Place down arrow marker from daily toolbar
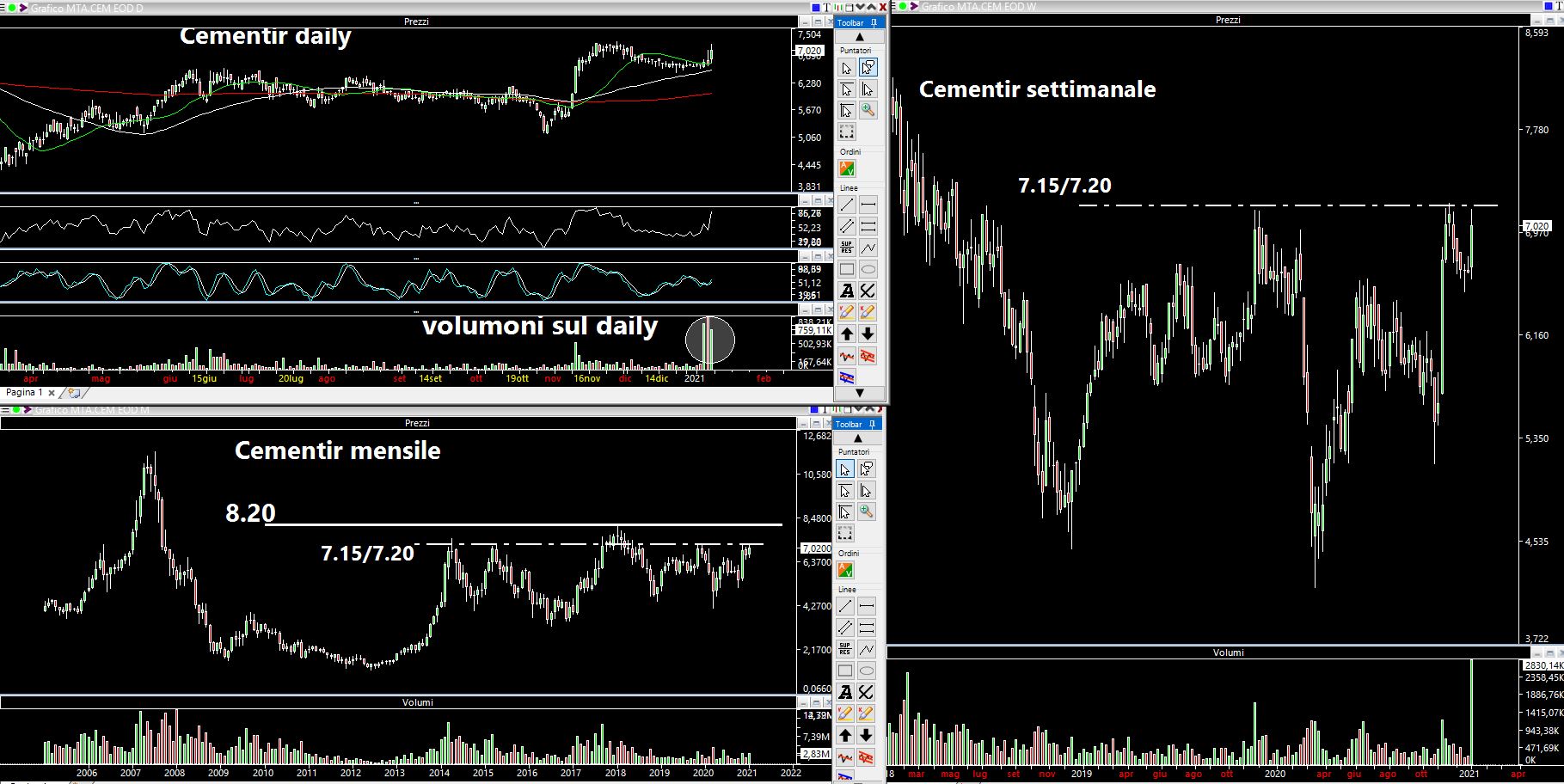Screen dimensions: 1564x784 (x=868, y=334)
